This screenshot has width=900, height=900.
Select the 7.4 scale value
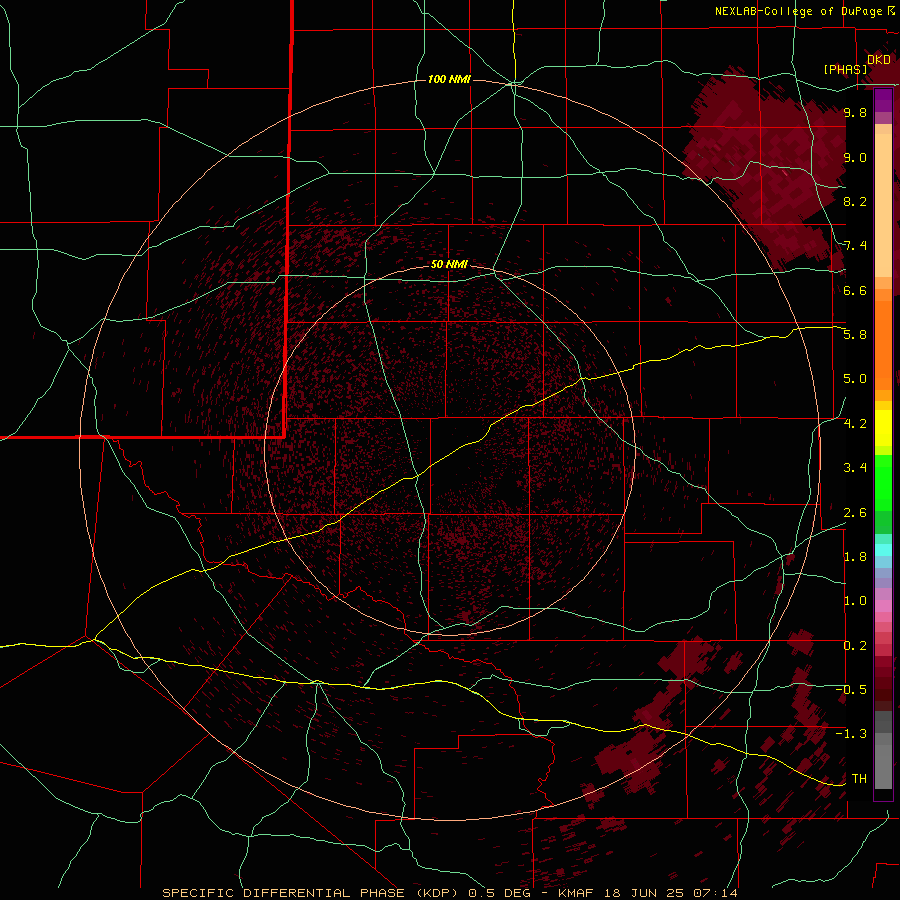pos(855,246)
